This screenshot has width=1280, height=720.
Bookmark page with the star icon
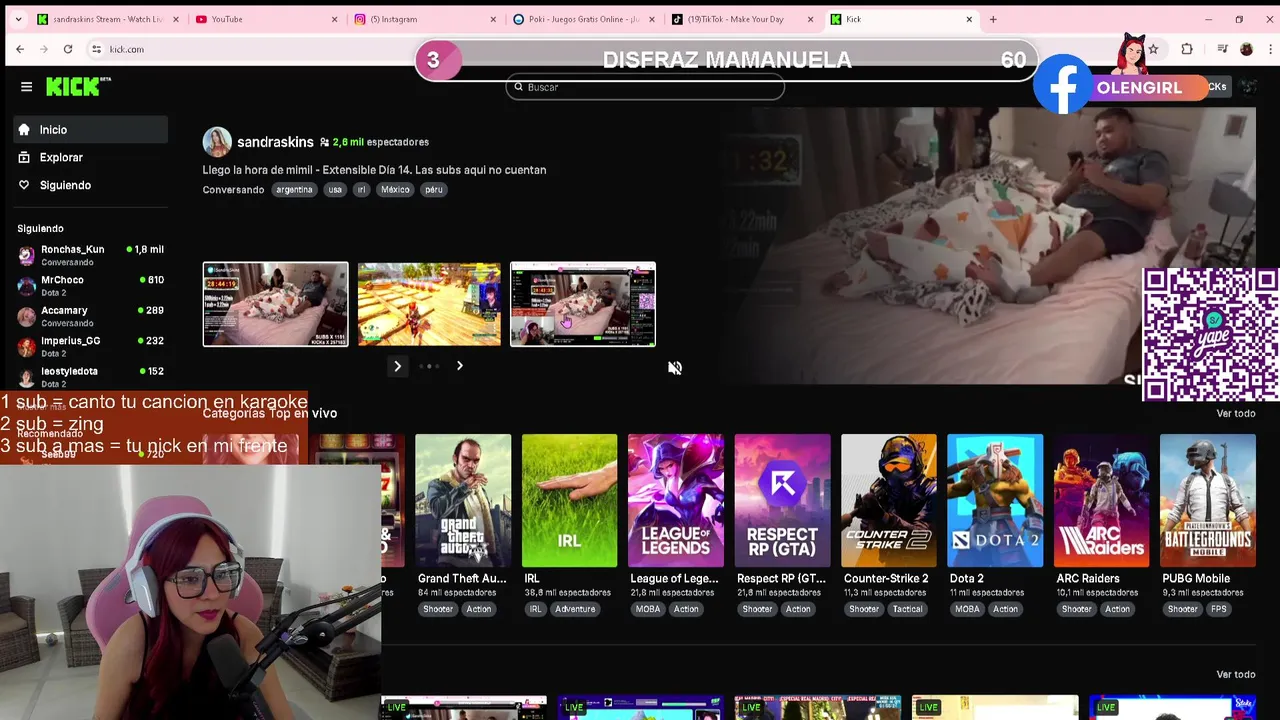coord(1153,49)
